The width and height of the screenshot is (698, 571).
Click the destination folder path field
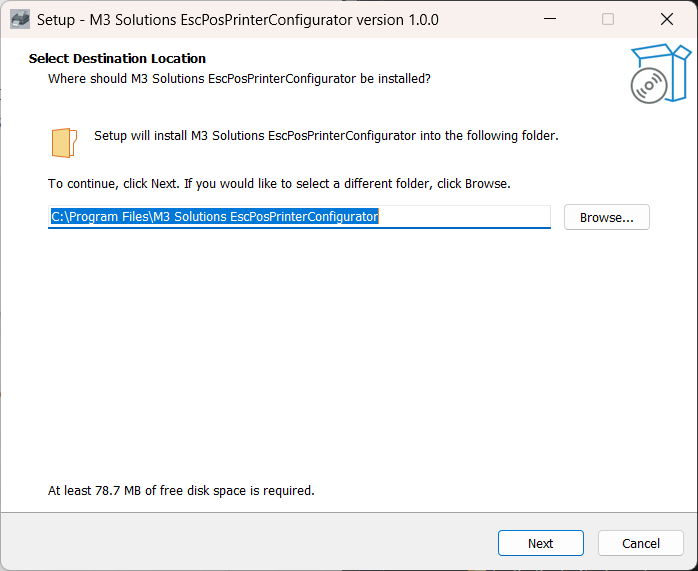click(x=299, y=217)
